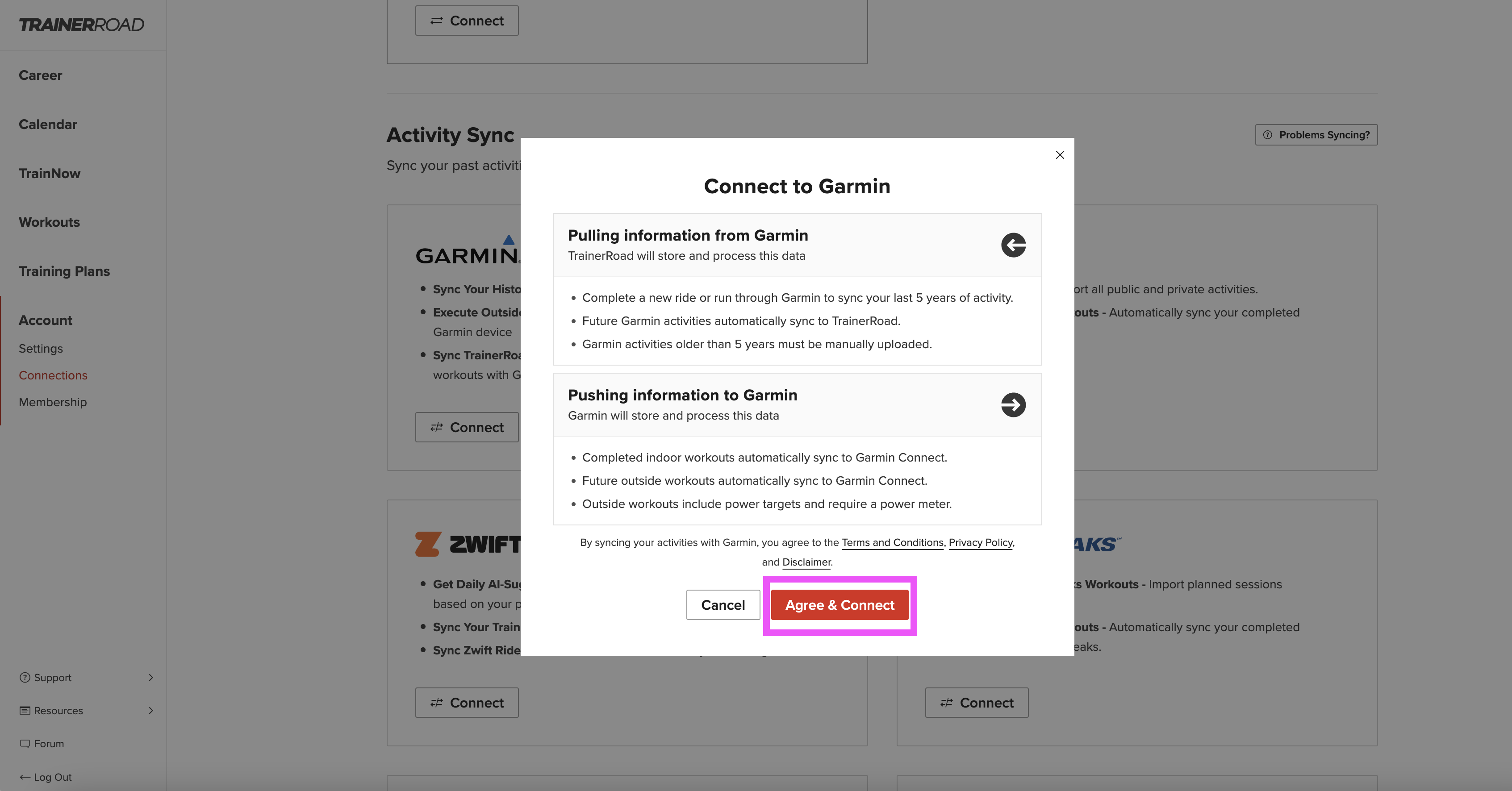Expand the Support submenu chevron

click(x=151, y=677)
